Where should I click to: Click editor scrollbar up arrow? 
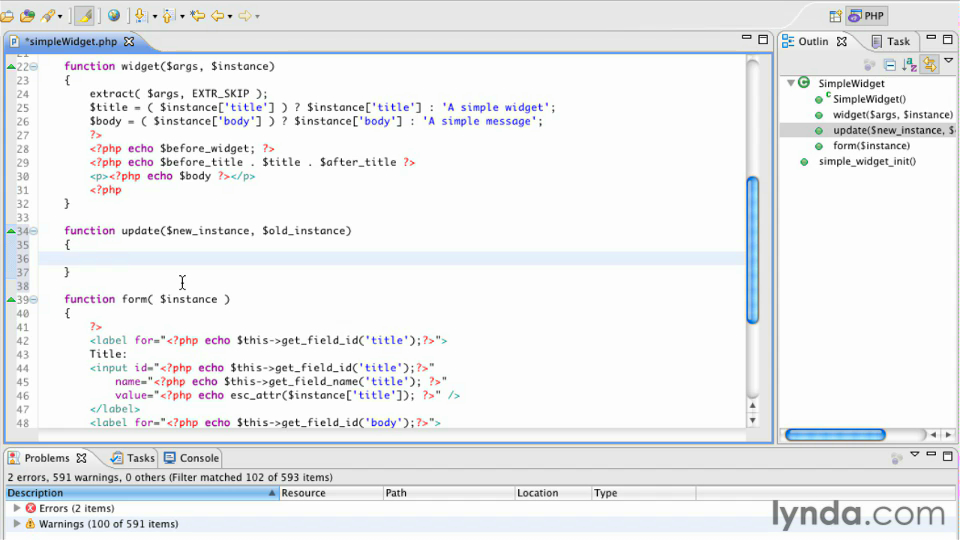point(752,405)
